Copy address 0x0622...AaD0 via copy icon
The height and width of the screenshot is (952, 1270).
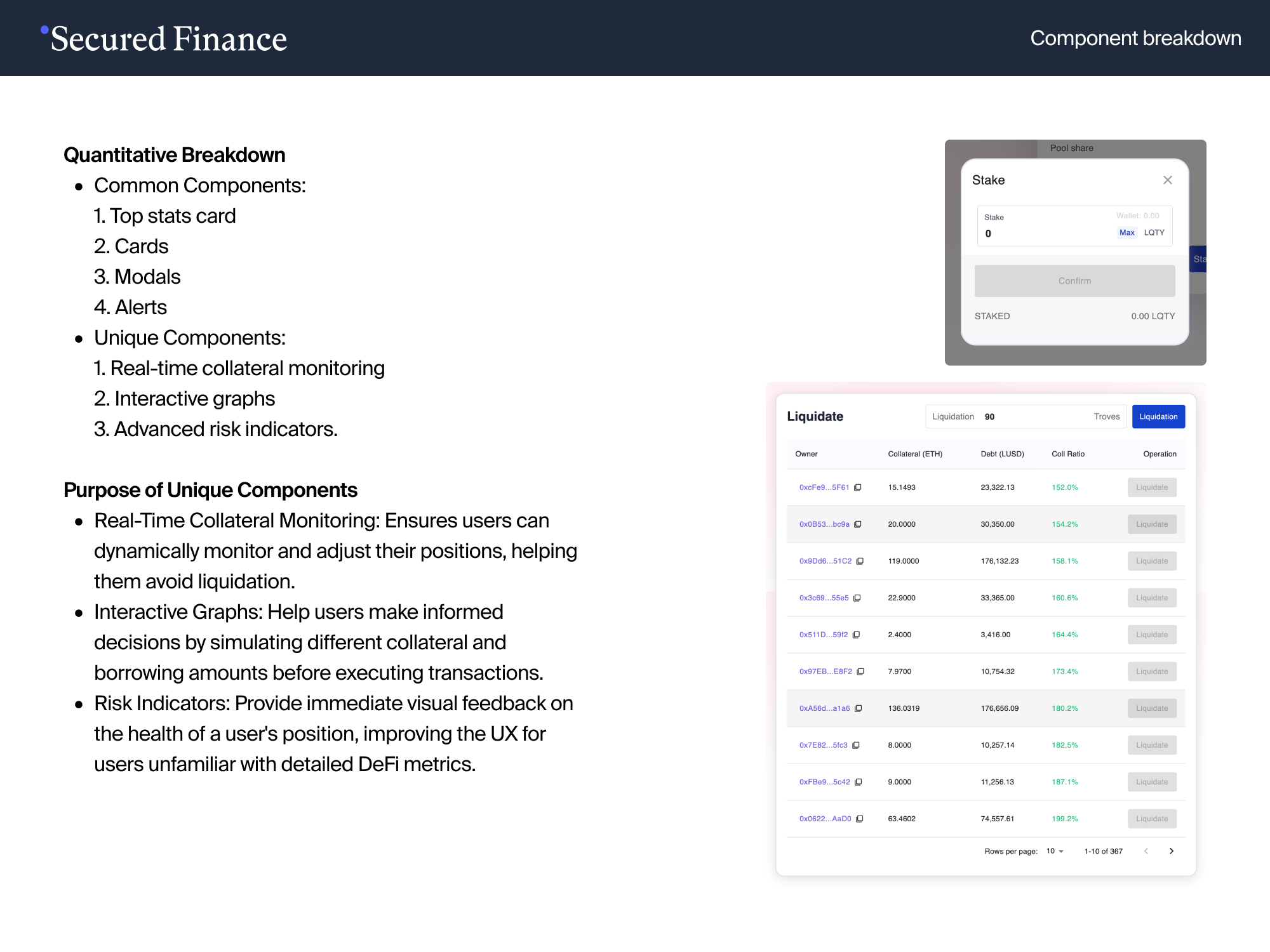tap(859, 819)
